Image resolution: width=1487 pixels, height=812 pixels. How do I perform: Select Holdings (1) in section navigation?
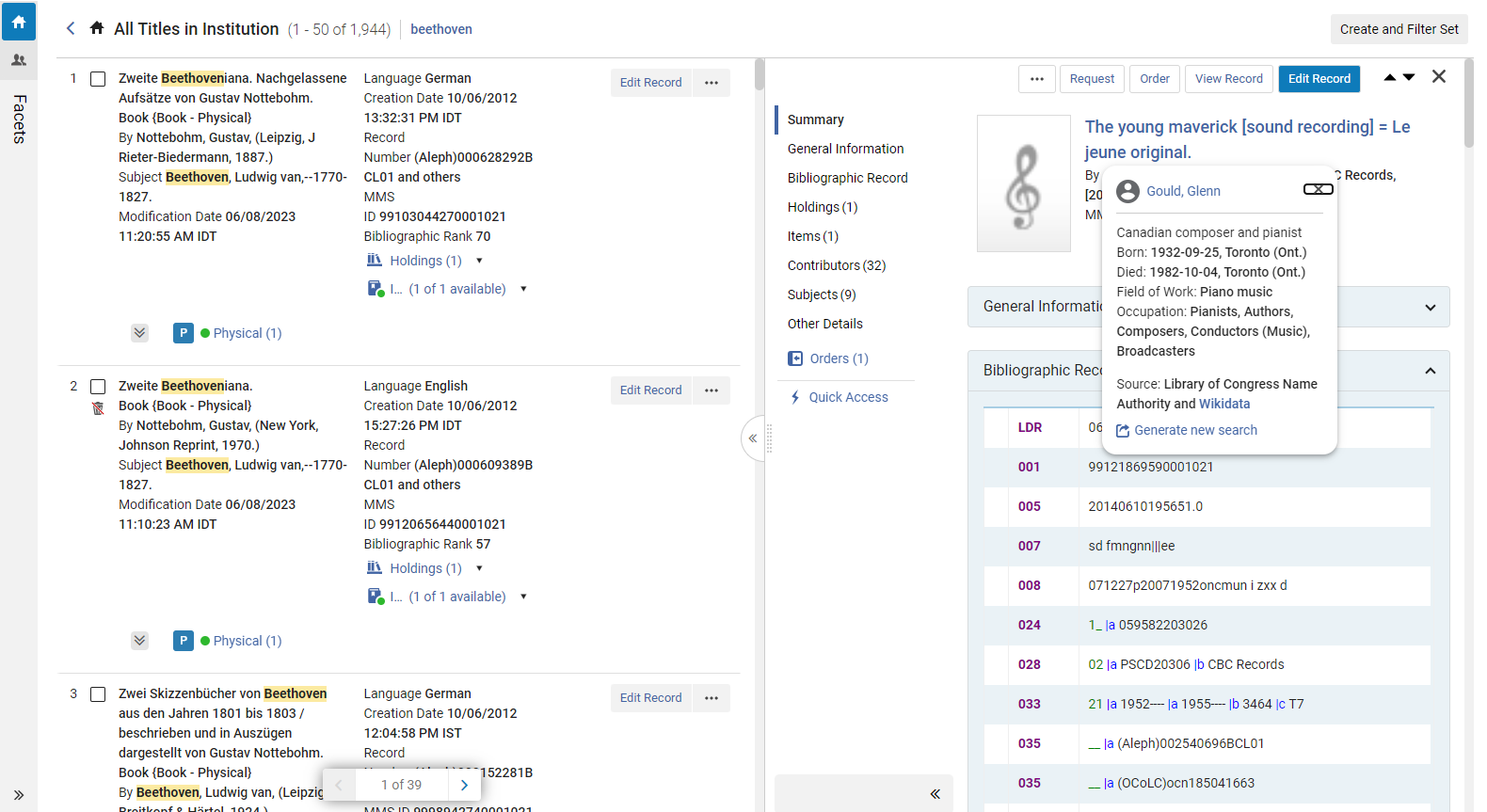(x=823, y=207)
